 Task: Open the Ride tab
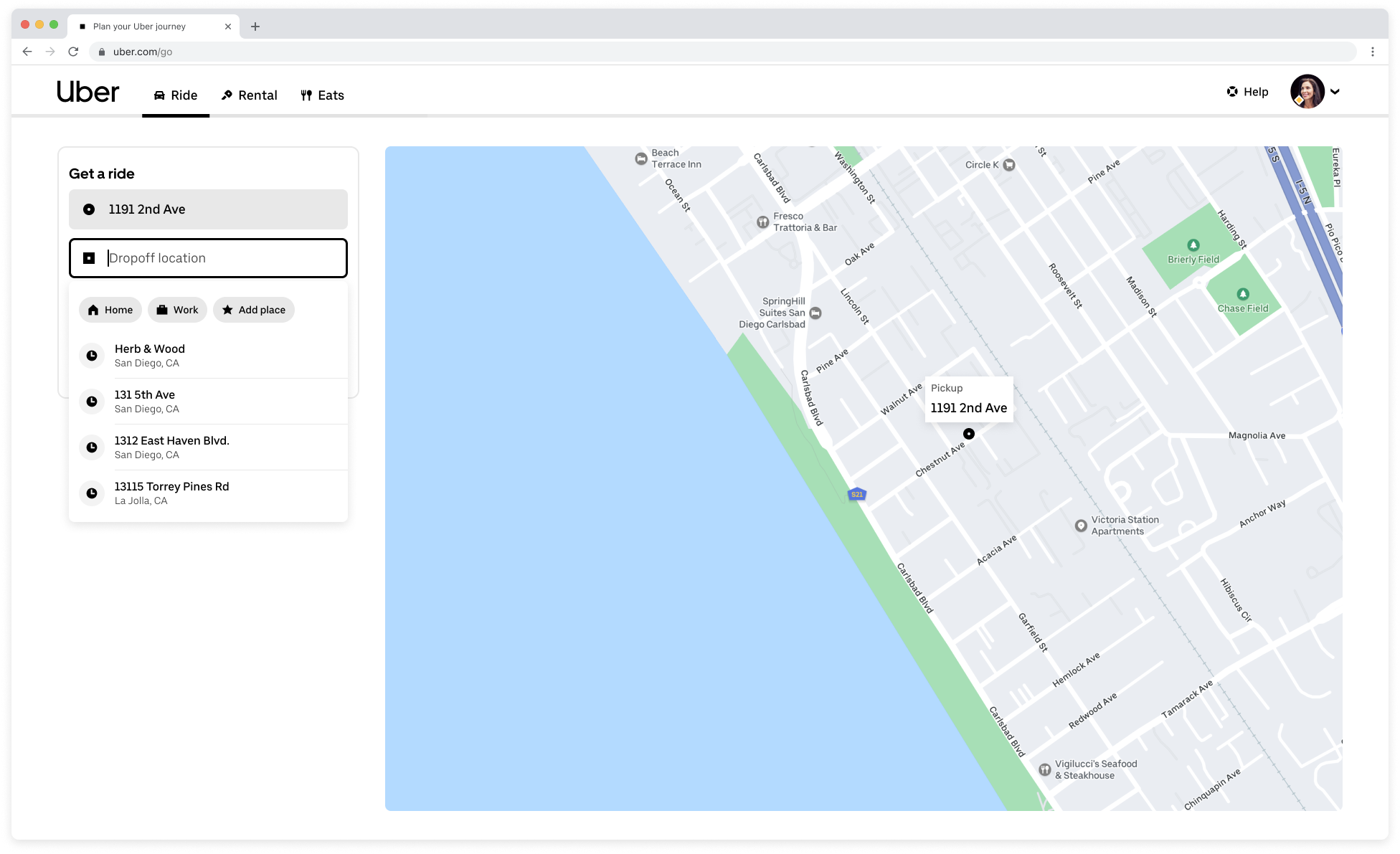tap(176, 95)
